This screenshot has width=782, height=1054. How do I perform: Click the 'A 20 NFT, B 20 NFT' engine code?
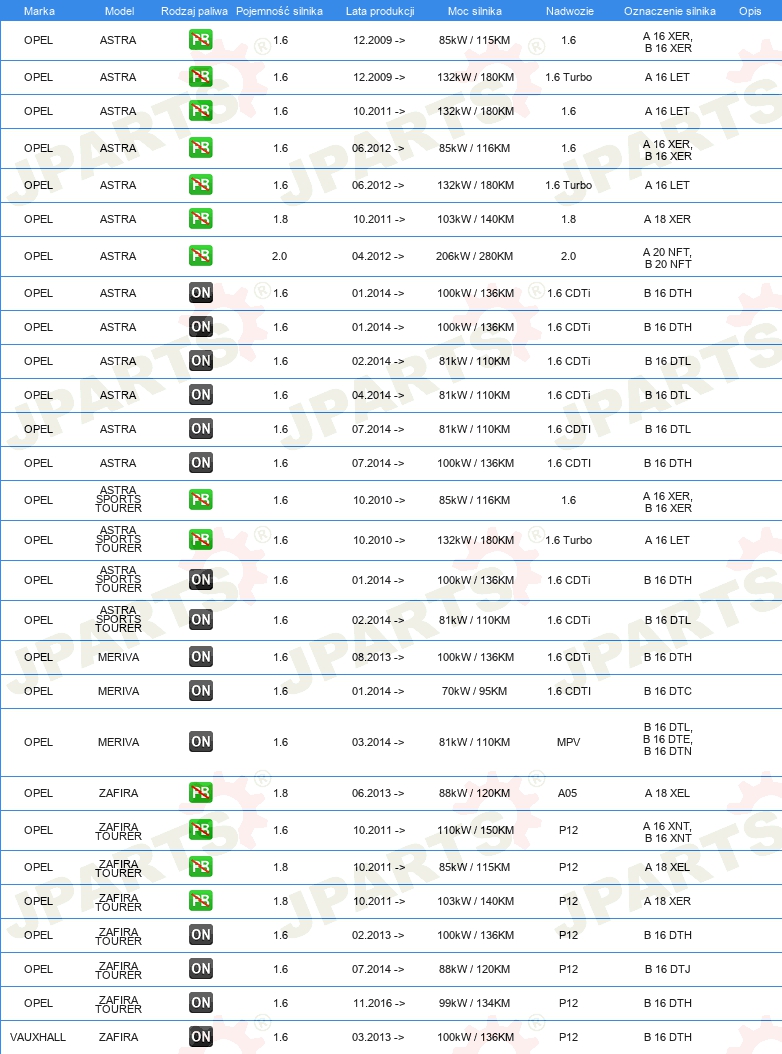668,258
